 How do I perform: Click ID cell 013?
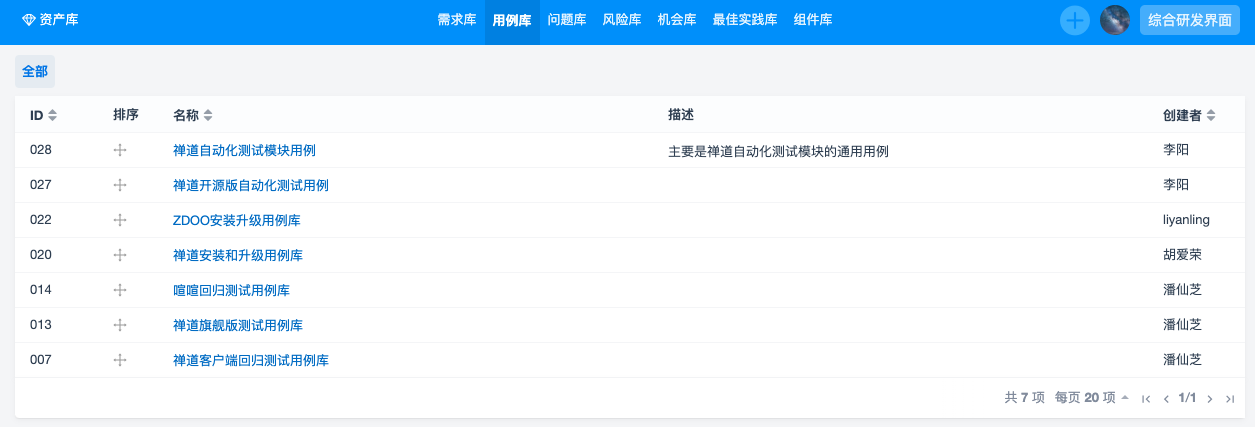pyautogui.click(x=41, y=325)
